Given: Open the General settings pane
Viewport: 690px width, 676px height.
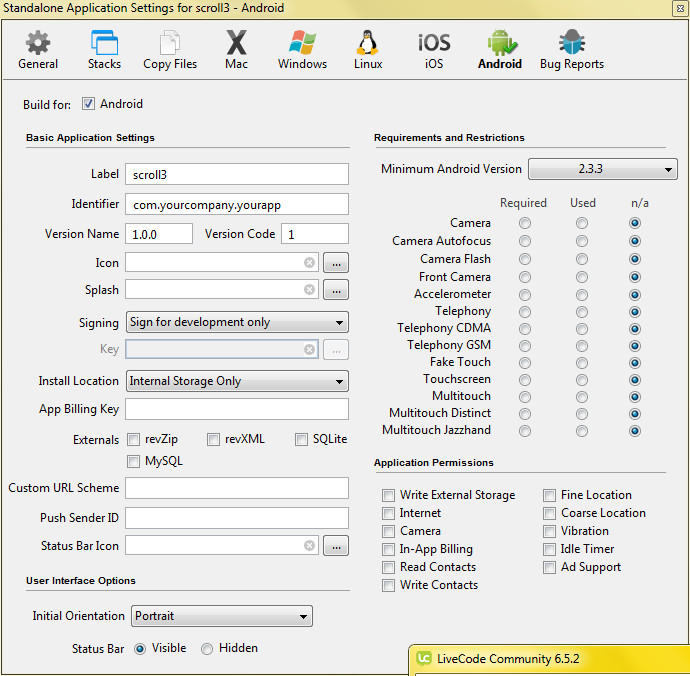Looking at the screenshot, I should (38, 50).
